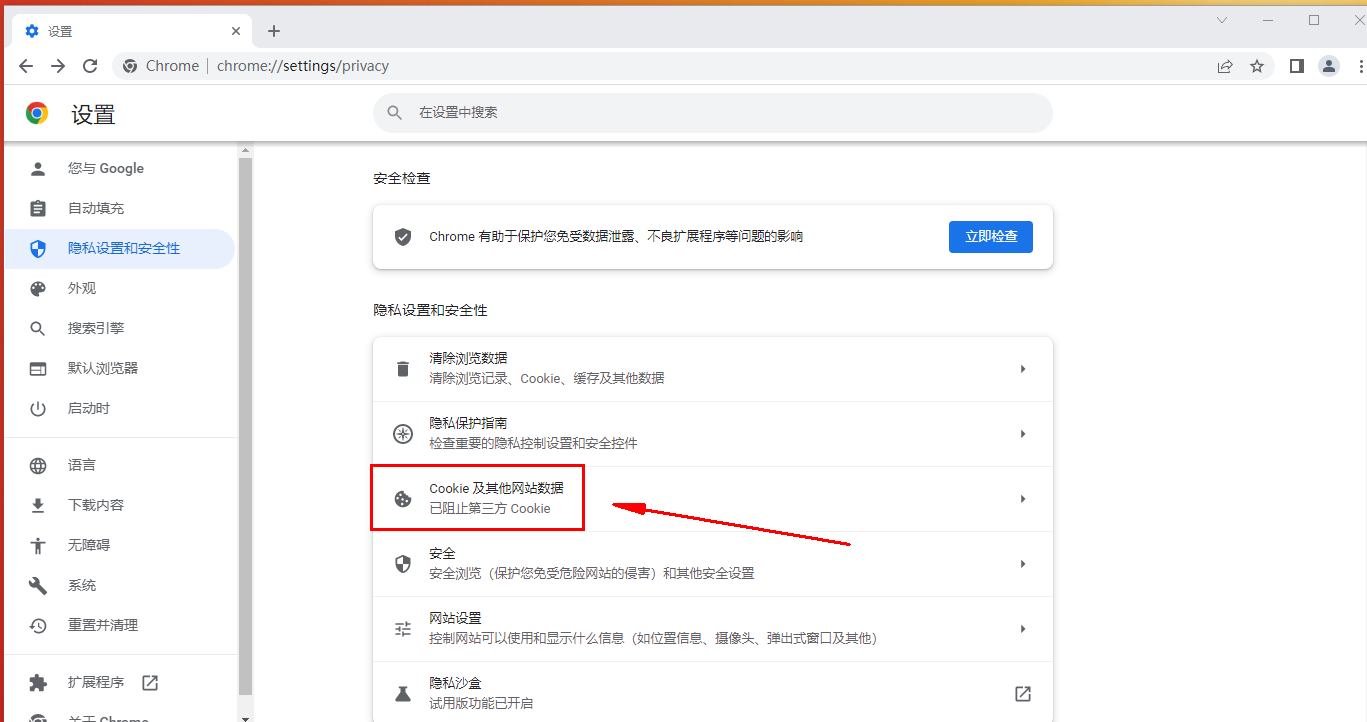Screen dimensions: 1367x722
Task: Open the share page icon
Action: click(1225, 66)
